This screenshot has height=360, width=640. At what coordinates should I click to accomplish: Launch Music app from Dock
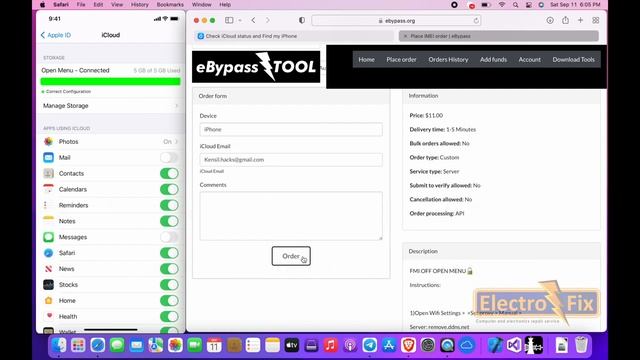point(331,345)
